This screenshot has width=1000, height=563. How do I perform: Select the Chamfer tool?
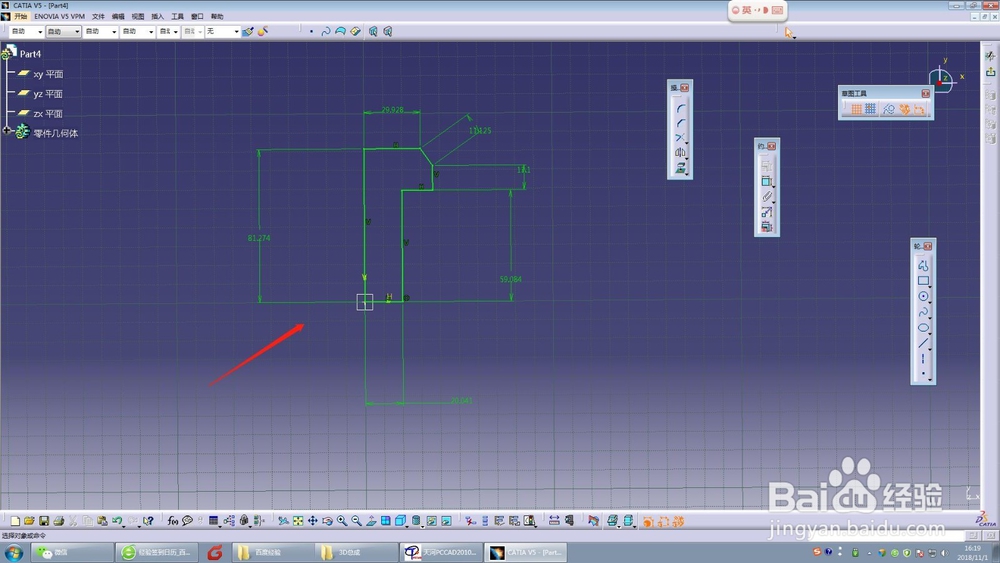680,123
